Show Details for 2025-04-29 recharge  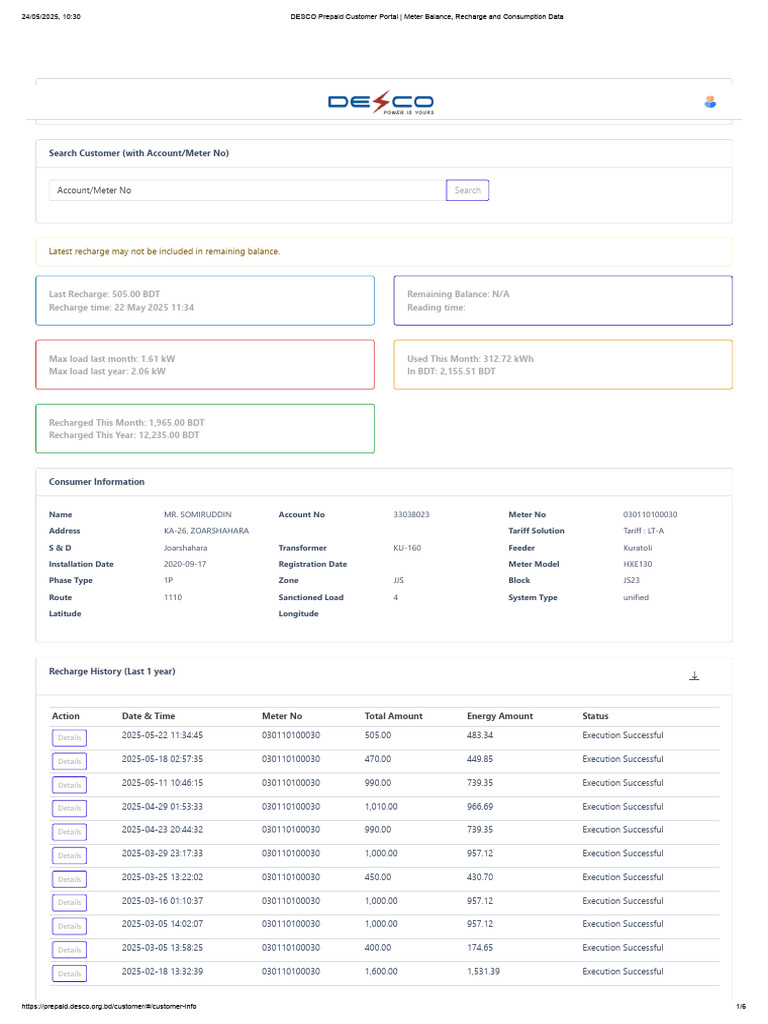(x=69, y=808)
